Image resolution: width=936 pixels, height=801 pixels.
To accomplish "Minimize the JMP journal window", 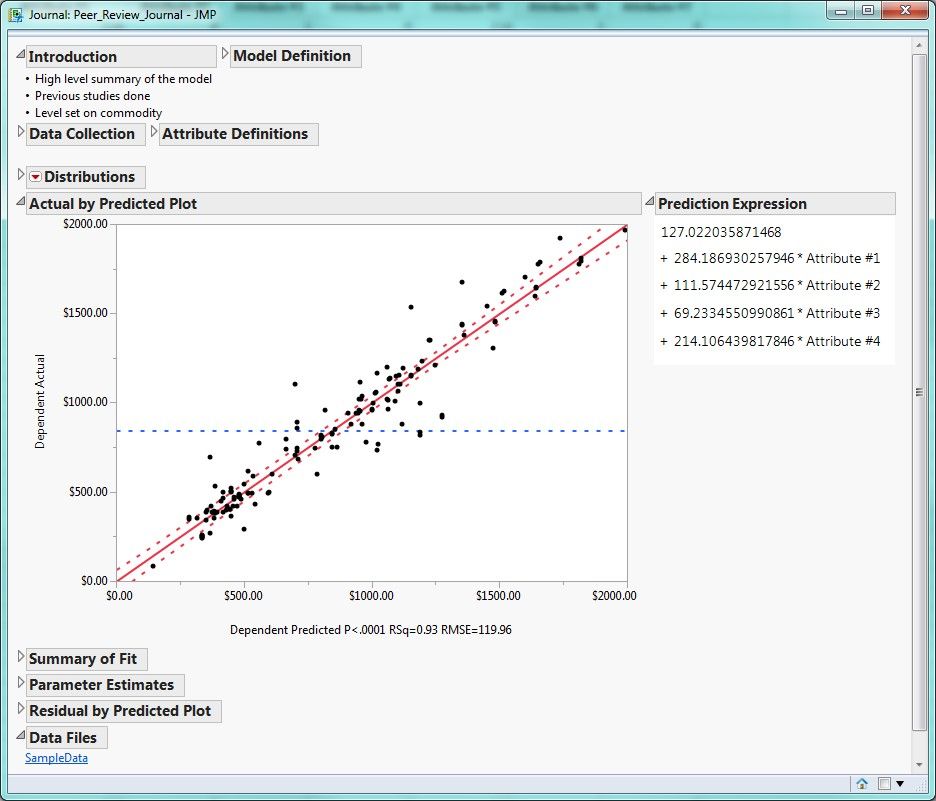I will (841, 11).
